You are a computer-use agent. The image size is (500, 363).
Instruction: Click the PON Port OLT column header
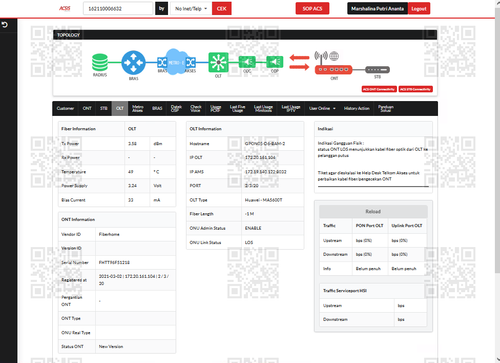pos(369,226)
